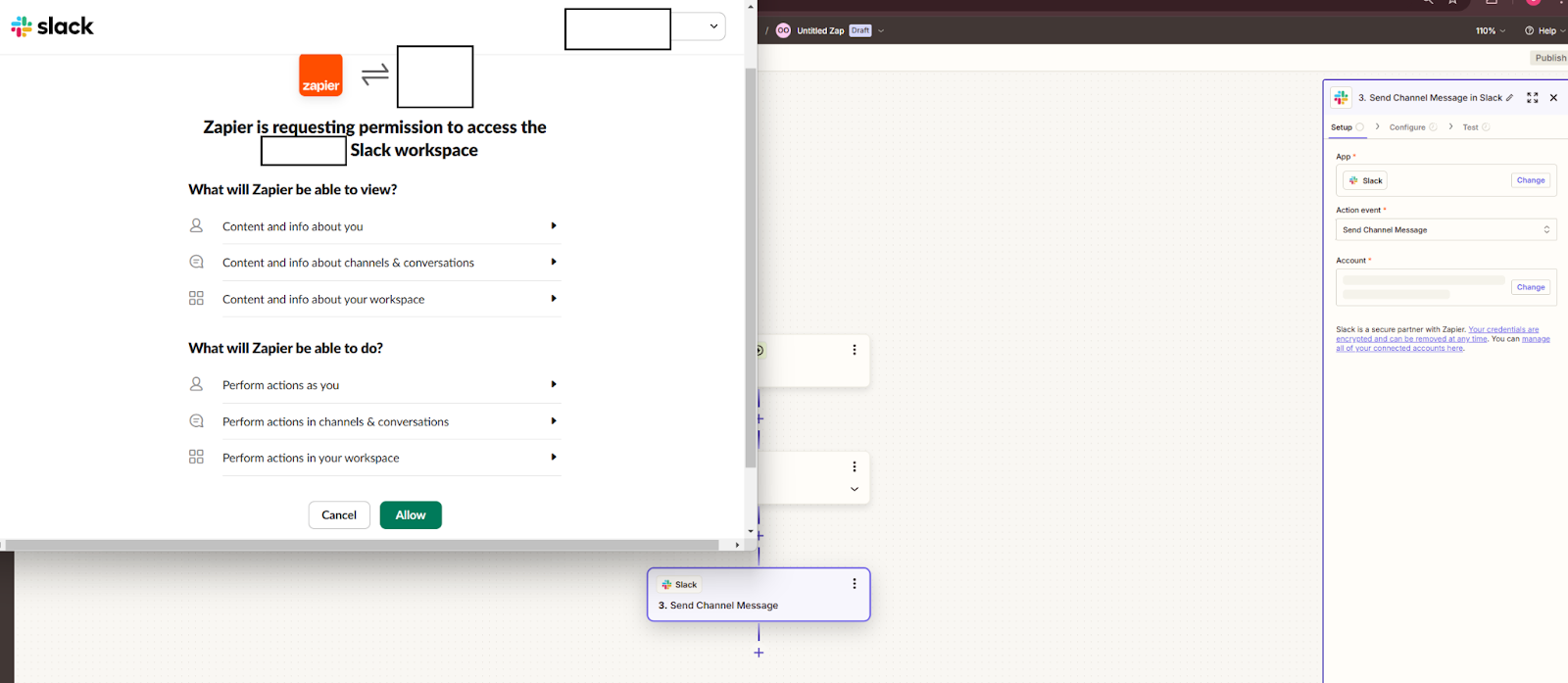Screen dimensions: 1568x683
Task: Cancel the Slack permission request
Action: click(x=339, y=515)
